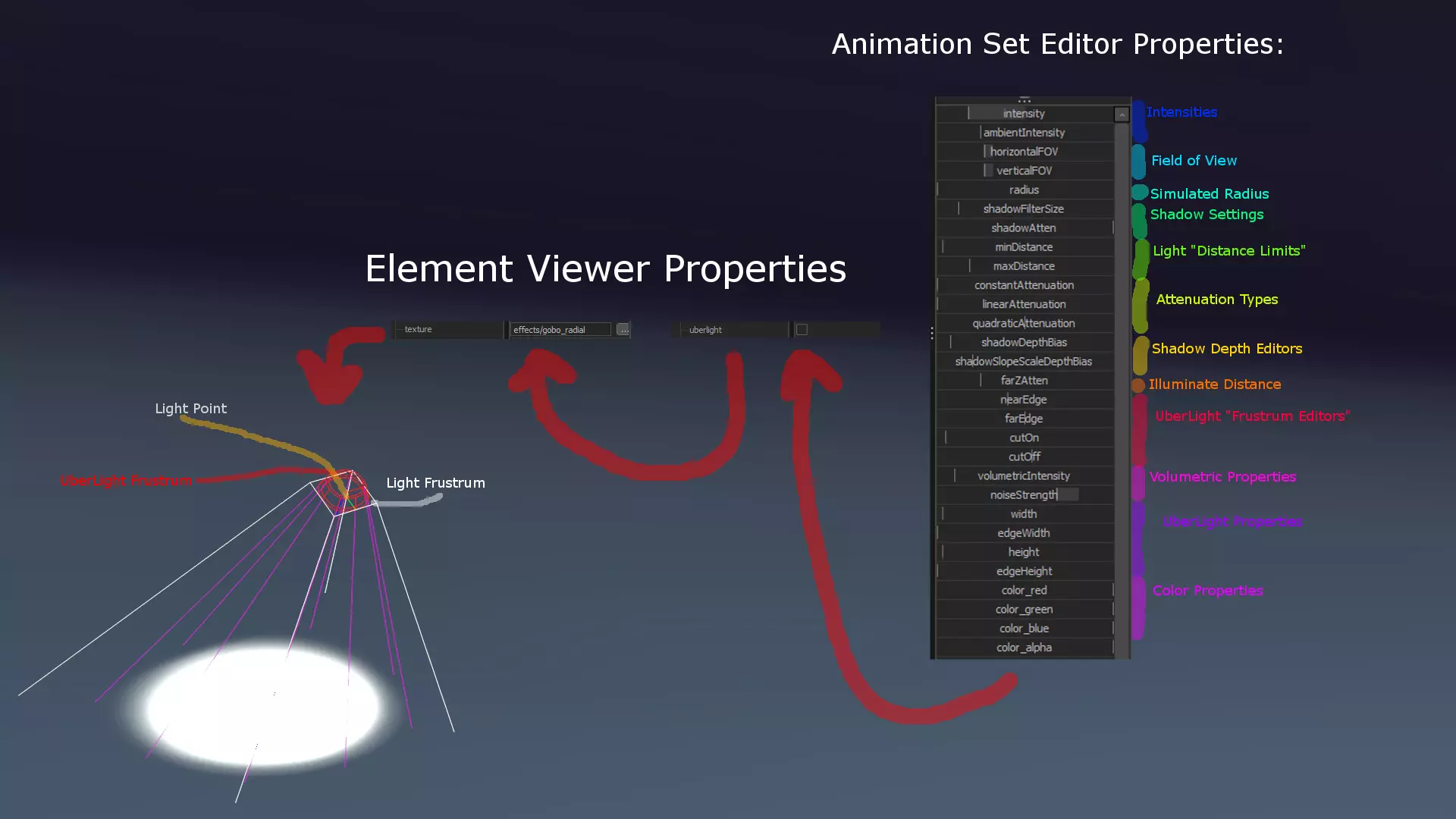Image resolution: width=1456 pixels, height=819 pixels.
Task: Click the vertical dots panel divider handle
Action: [932, 333]
